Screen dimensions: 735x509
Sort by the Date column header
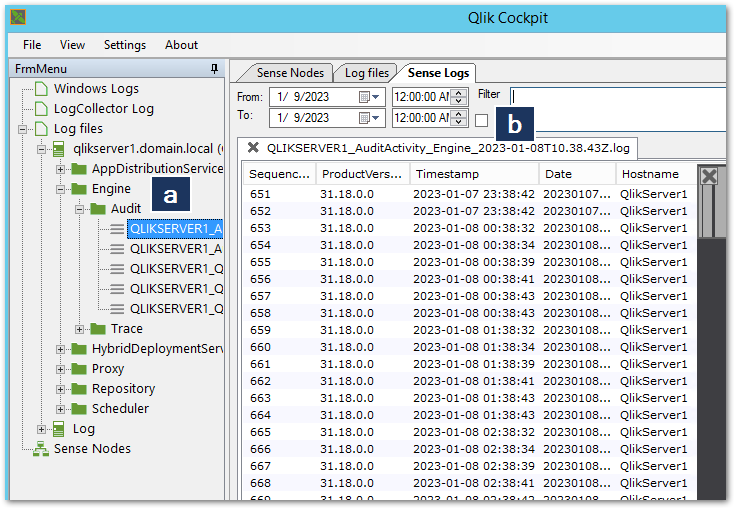[x=577, y=174]
